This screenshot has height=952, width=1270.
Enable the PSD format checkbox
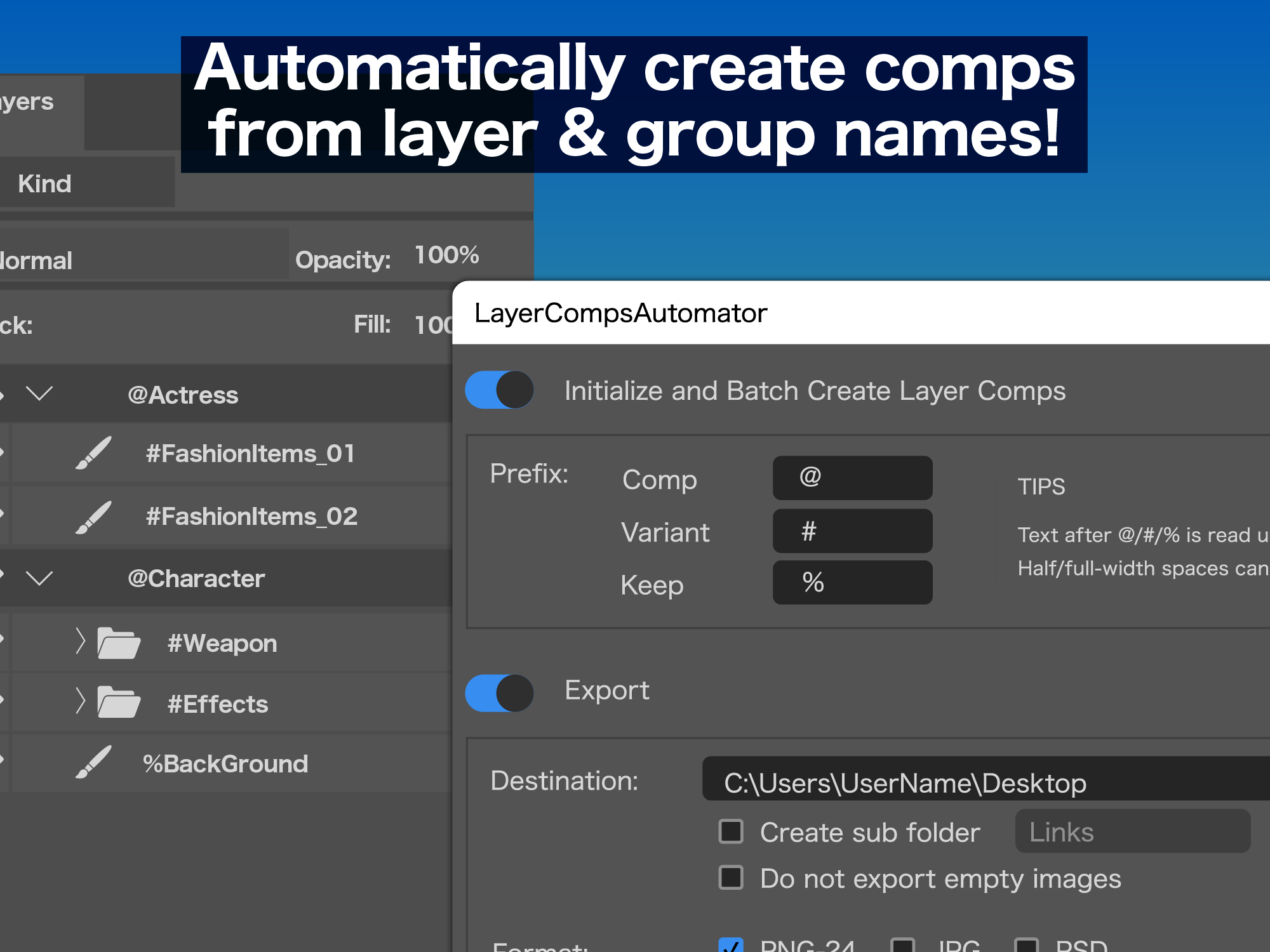tap(1026, 945)
